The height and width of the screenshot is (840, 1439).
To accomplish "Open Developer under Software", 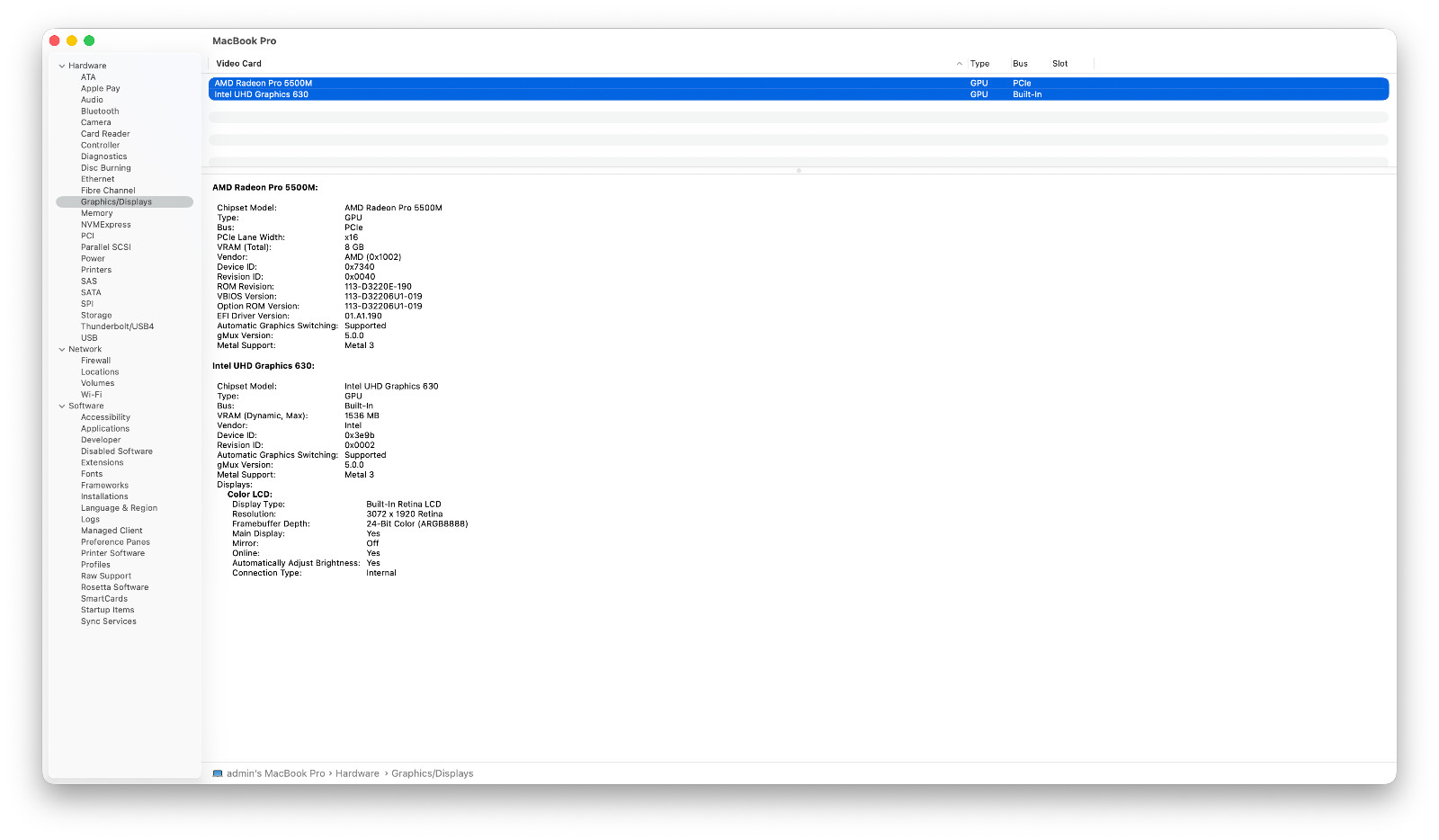I will pyautogui.click(x=101, y=440).
